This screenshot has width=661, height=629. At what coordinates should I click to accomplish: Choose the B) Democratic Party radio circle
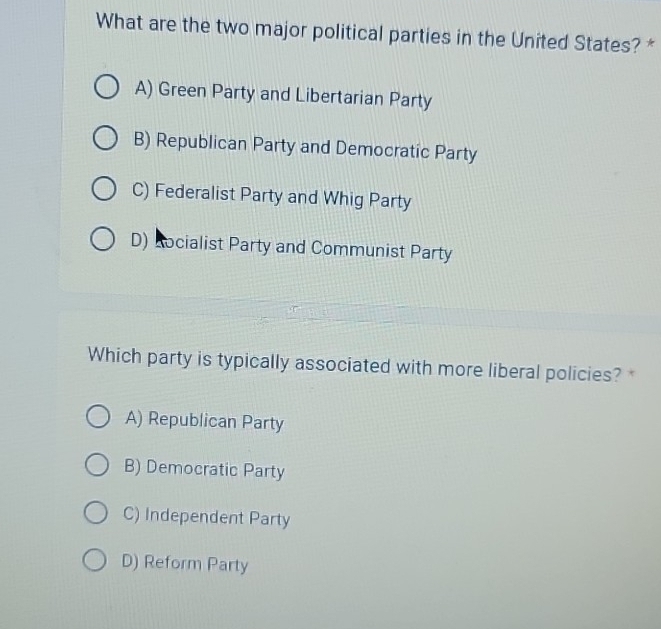97,465
